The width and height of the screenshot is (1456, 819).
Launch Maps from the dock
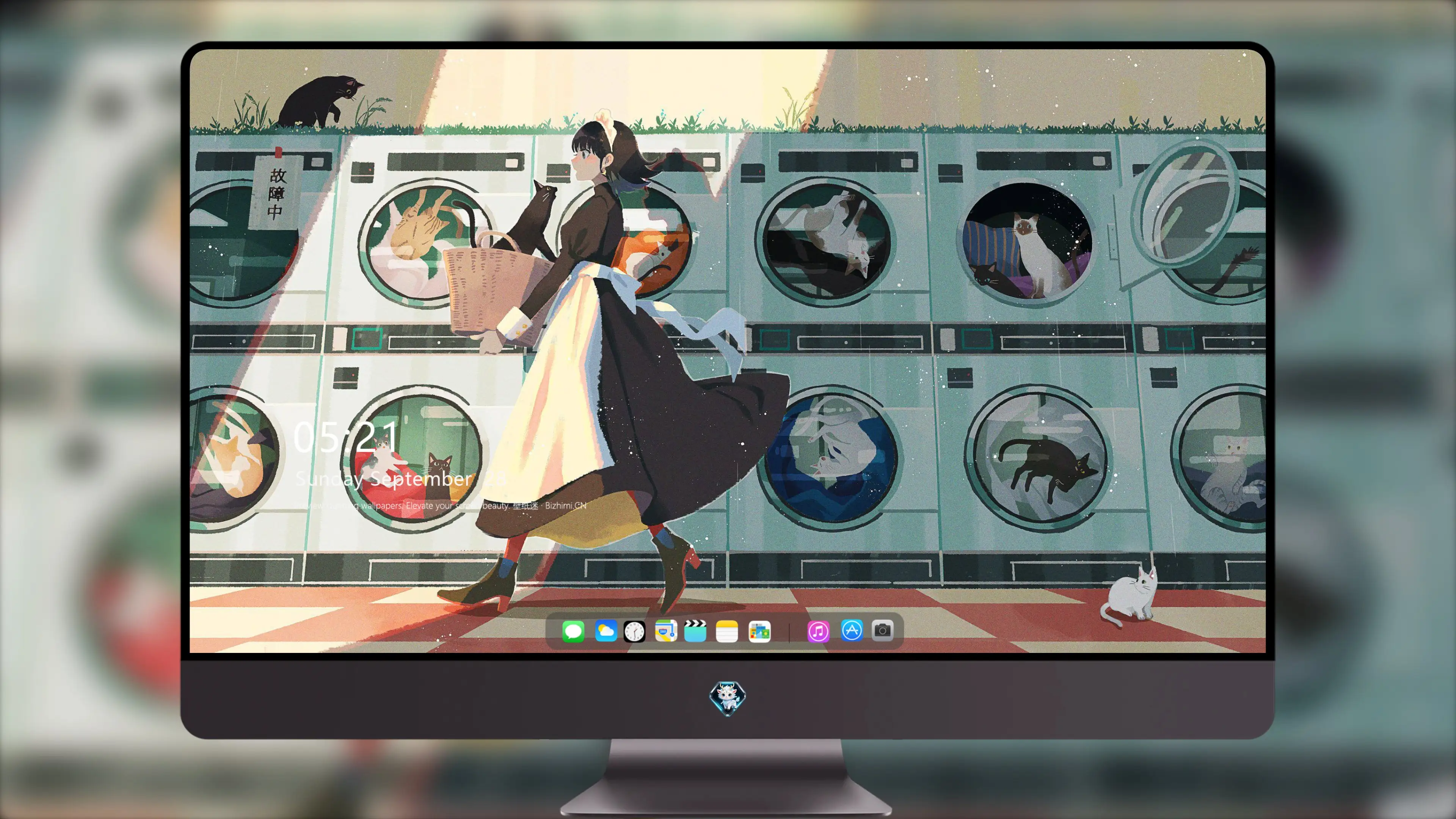pos(666,631)
